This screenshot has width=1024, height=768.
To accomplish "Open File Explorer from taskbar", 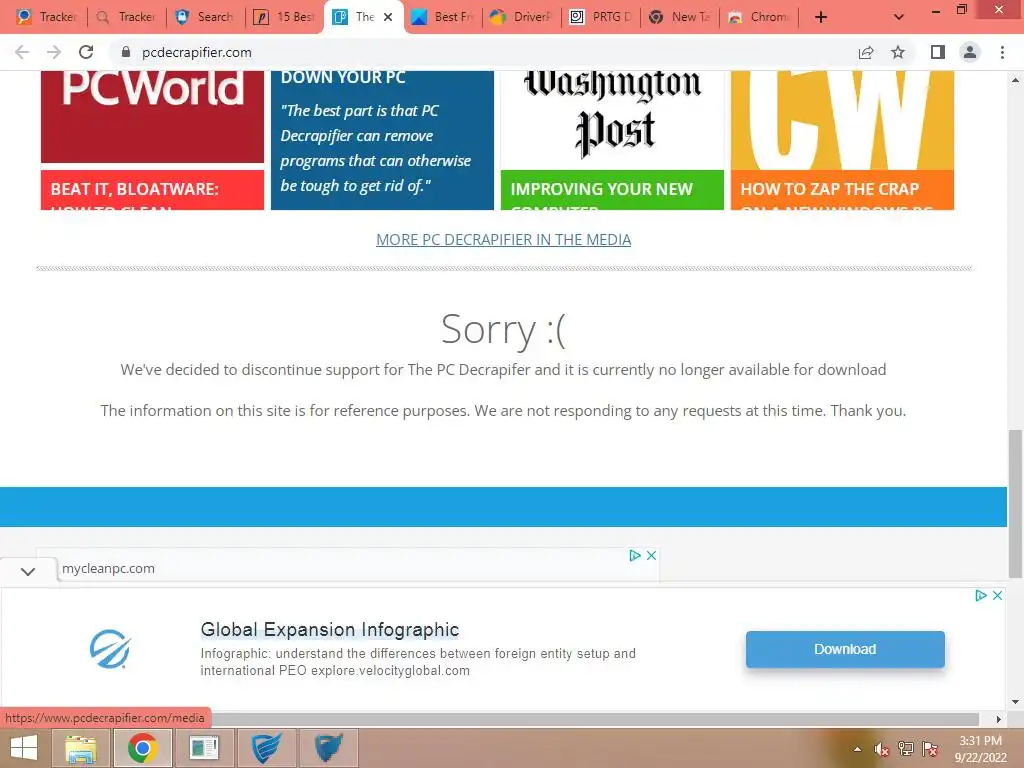I will [80, 748].
